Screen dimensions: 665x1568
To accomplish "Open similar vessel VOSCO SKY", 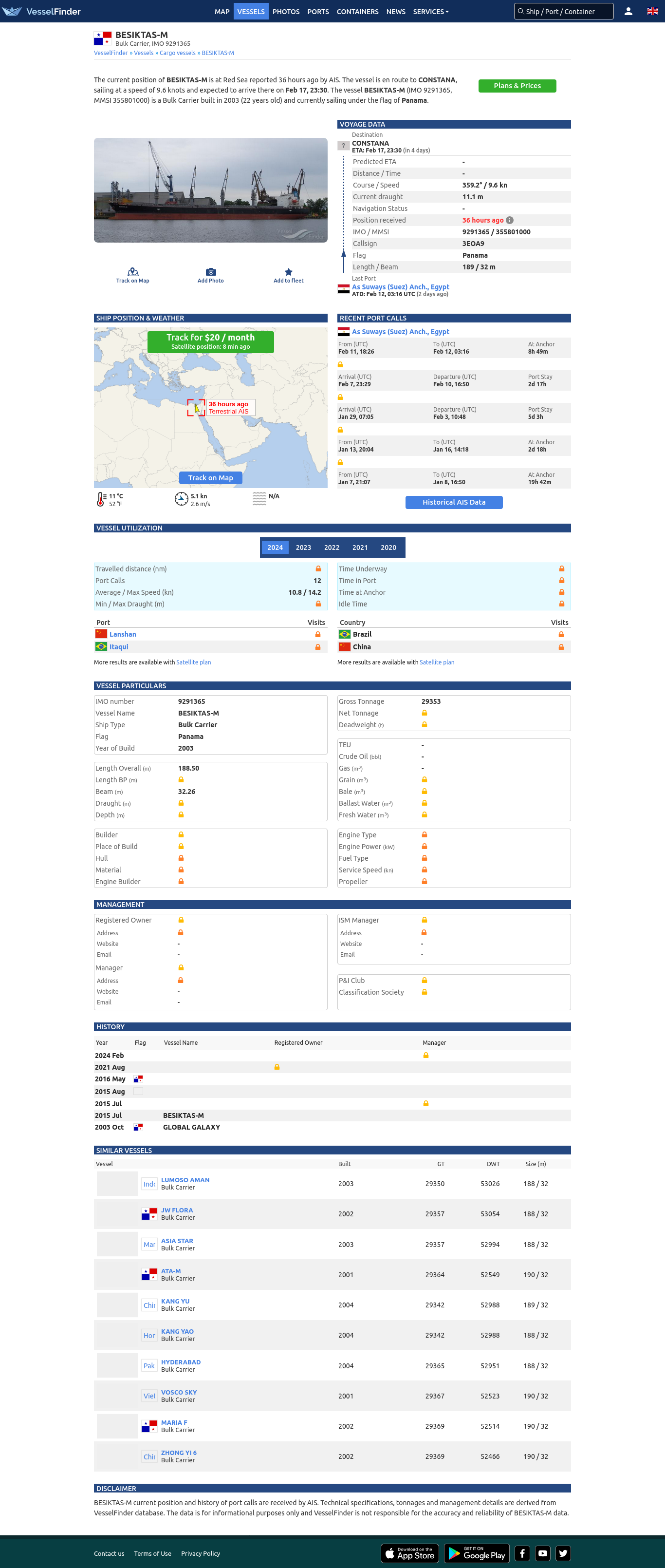I will click(x=179, y=1392).
